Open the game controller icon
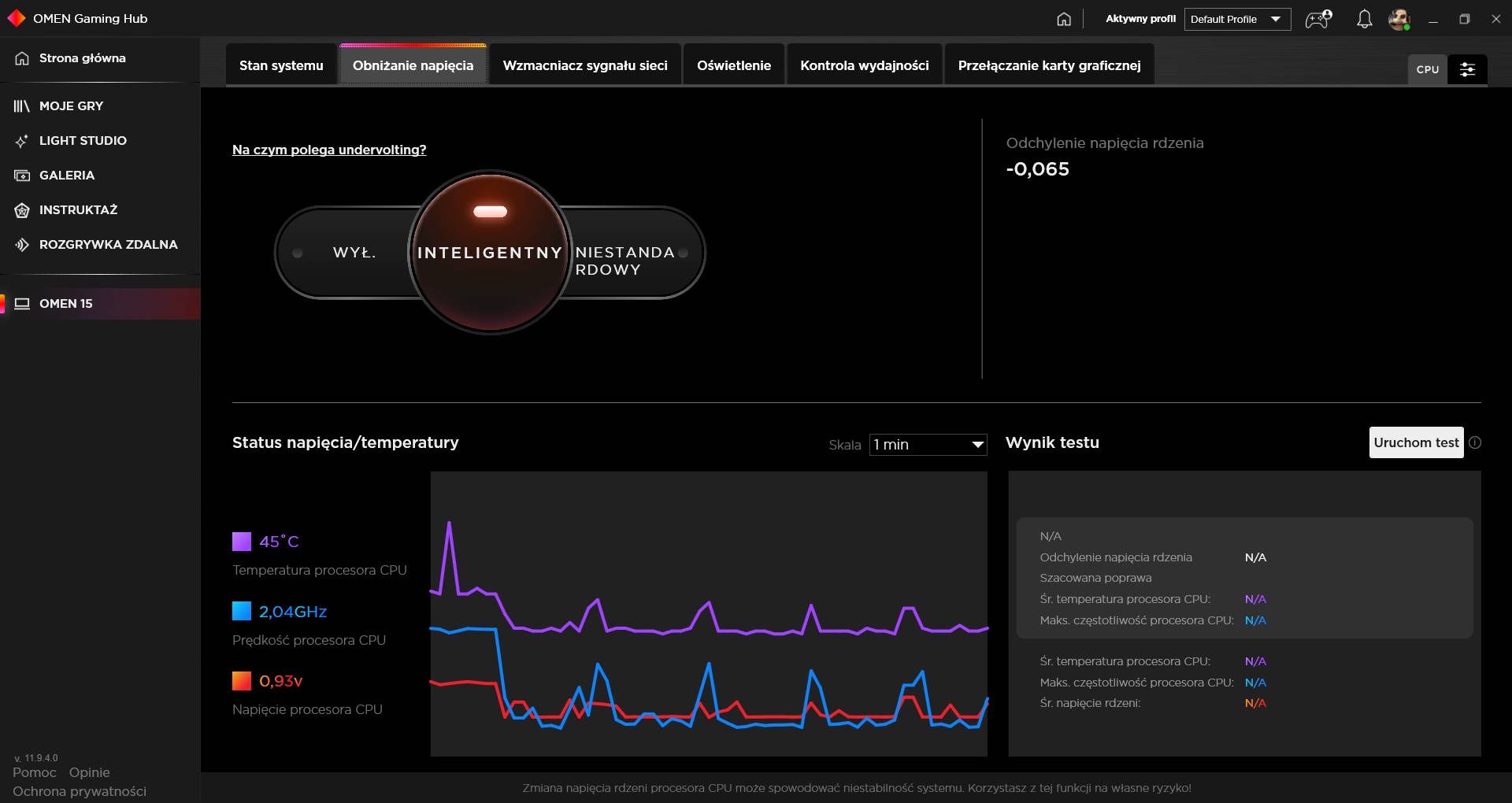Screen dimensions: 1512x803 (1318, 19)
